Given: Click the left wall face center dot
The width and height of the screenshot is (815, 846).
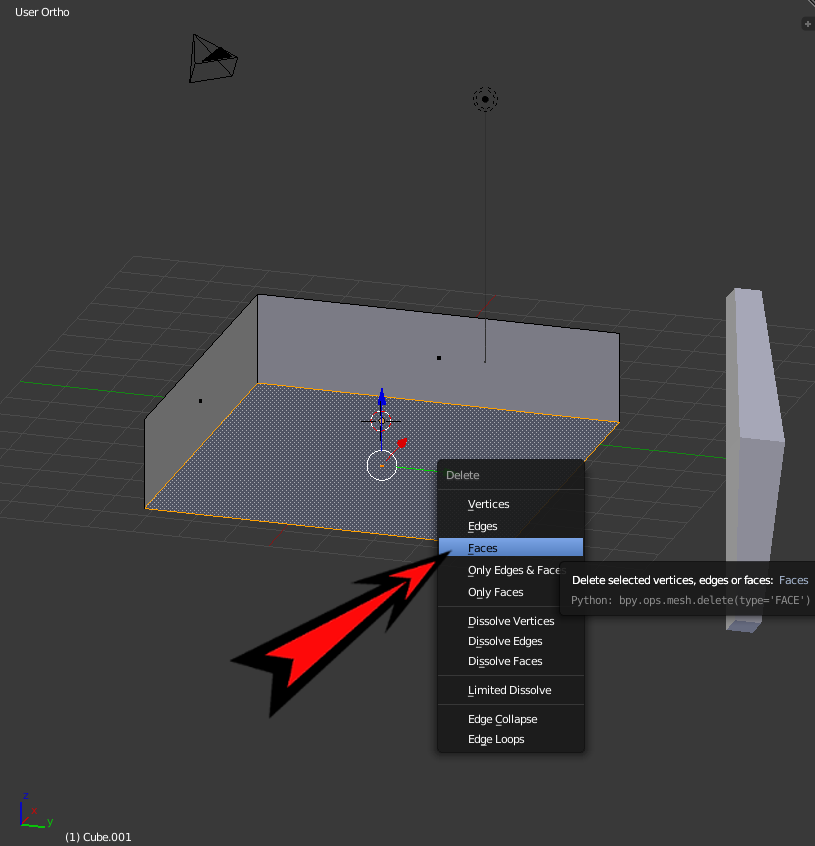Looking at the screenshot, I should pyautogui.click(x=201, y=401).
